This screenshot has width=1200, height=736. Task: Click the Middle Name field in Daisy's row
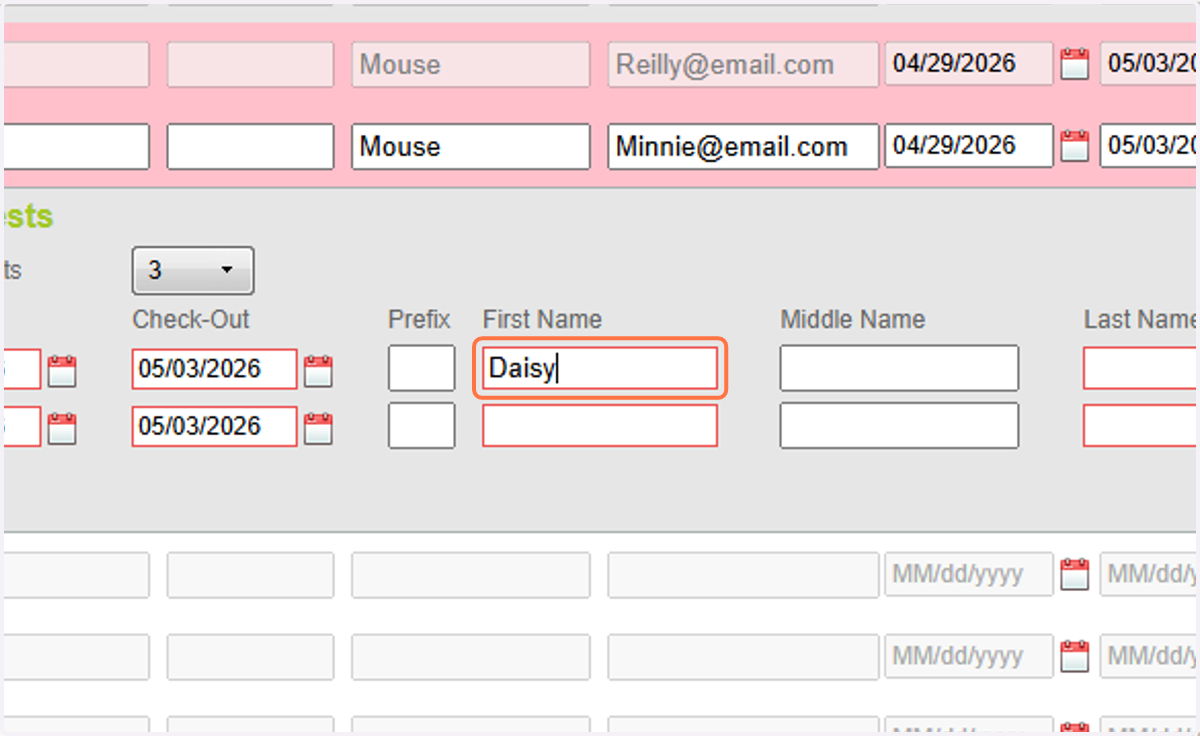(899, 368)
